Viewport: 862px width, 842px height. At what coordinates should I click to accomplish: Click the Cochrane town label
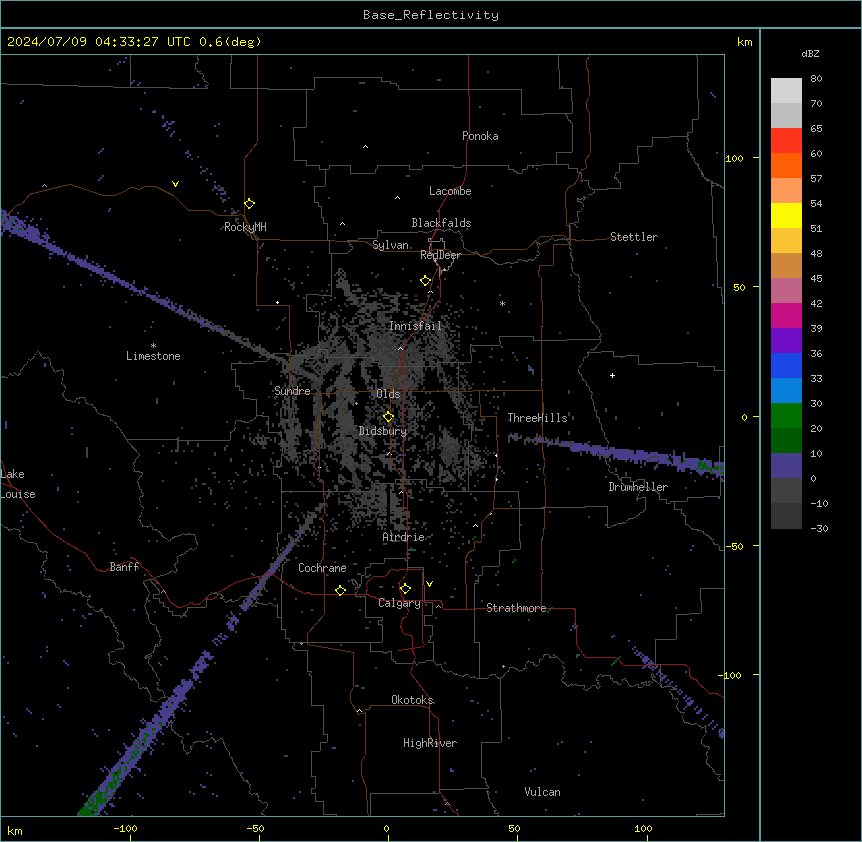pos(322,568)
